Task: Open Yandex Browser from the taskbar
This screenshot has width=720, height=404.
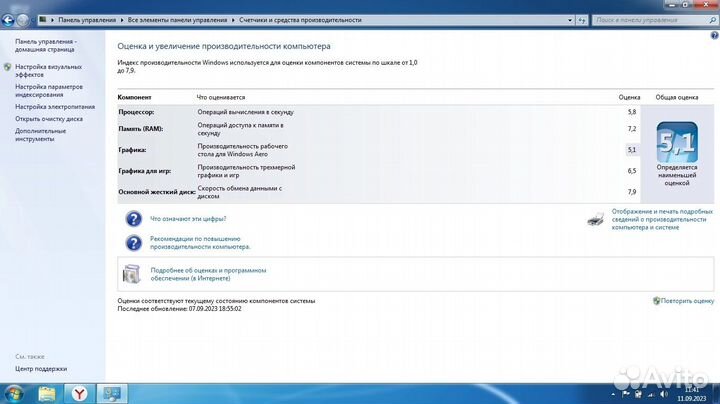Action: 79,393
